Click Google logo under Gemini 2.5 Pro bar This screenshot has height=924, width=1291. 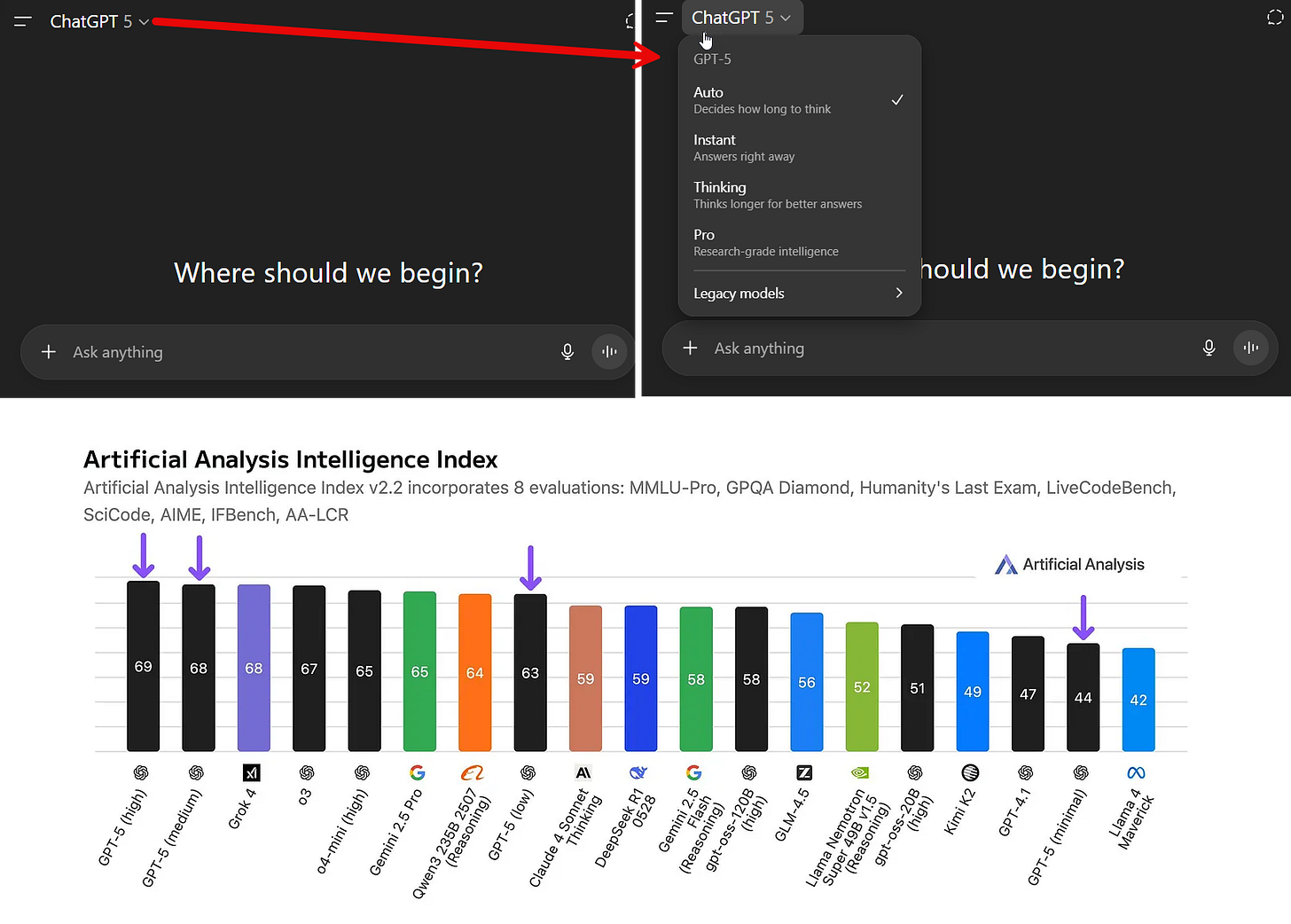click(x=418, y=773)
